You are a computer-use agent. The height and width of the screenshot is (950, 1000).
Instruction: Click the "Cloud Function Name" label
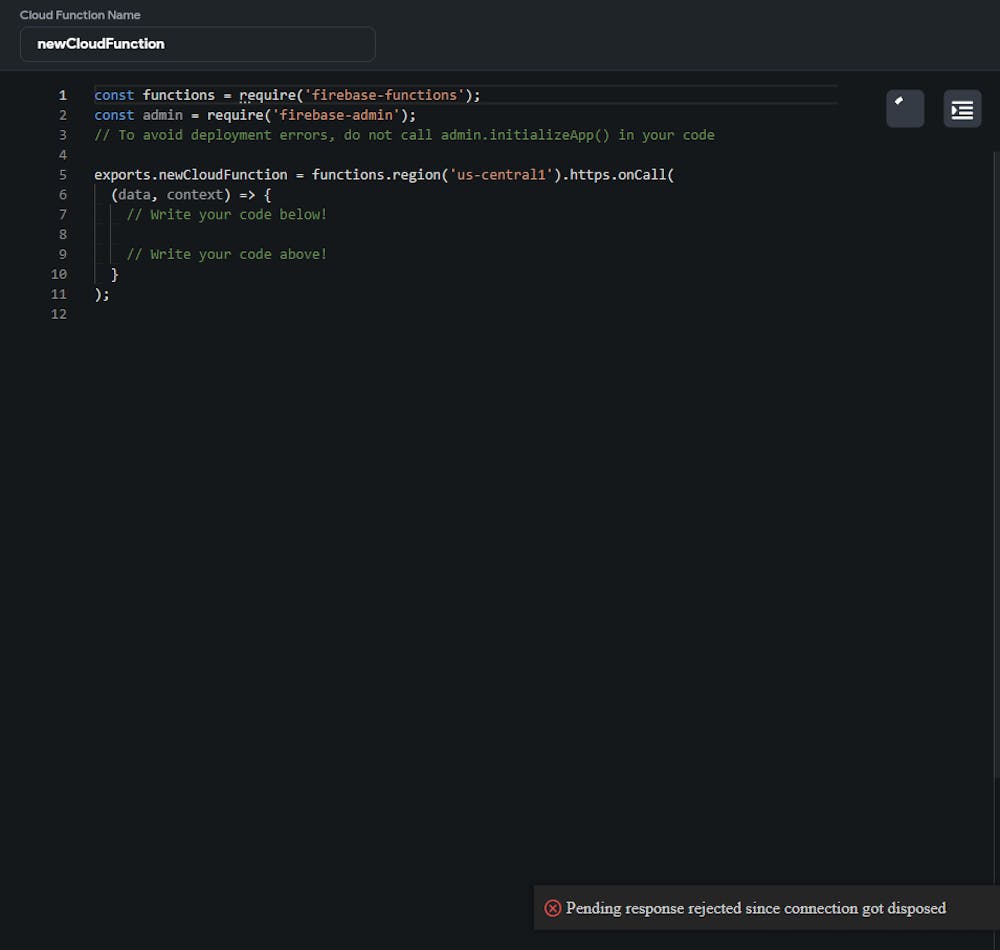(x=80, y=15)
